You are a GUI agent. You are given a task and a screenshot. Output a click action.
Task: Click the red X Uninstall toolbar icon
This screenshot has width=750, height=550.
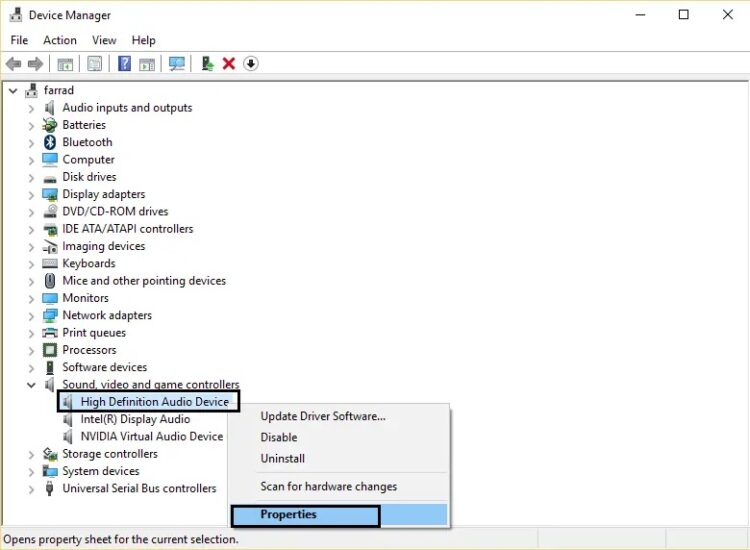point(229,64)
